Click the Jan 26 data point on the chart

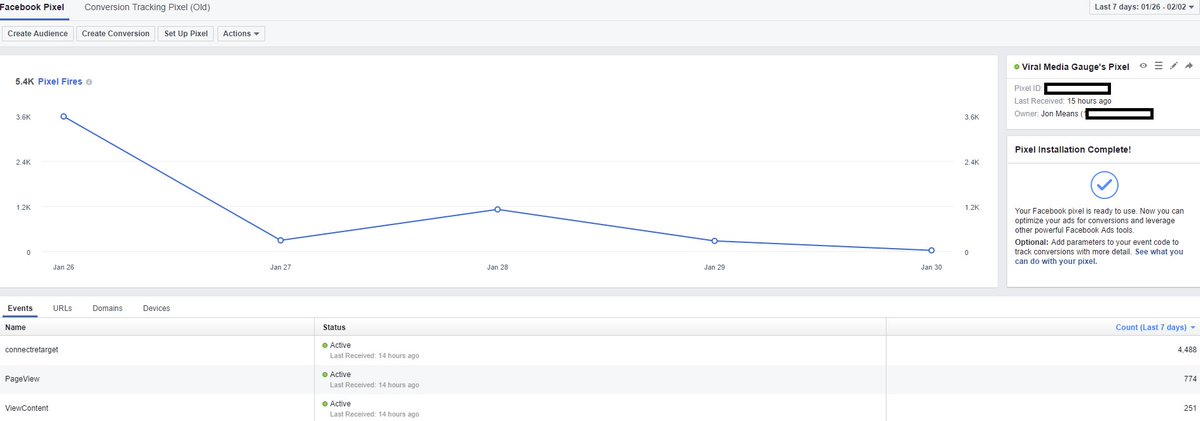[x=64, y=117]
